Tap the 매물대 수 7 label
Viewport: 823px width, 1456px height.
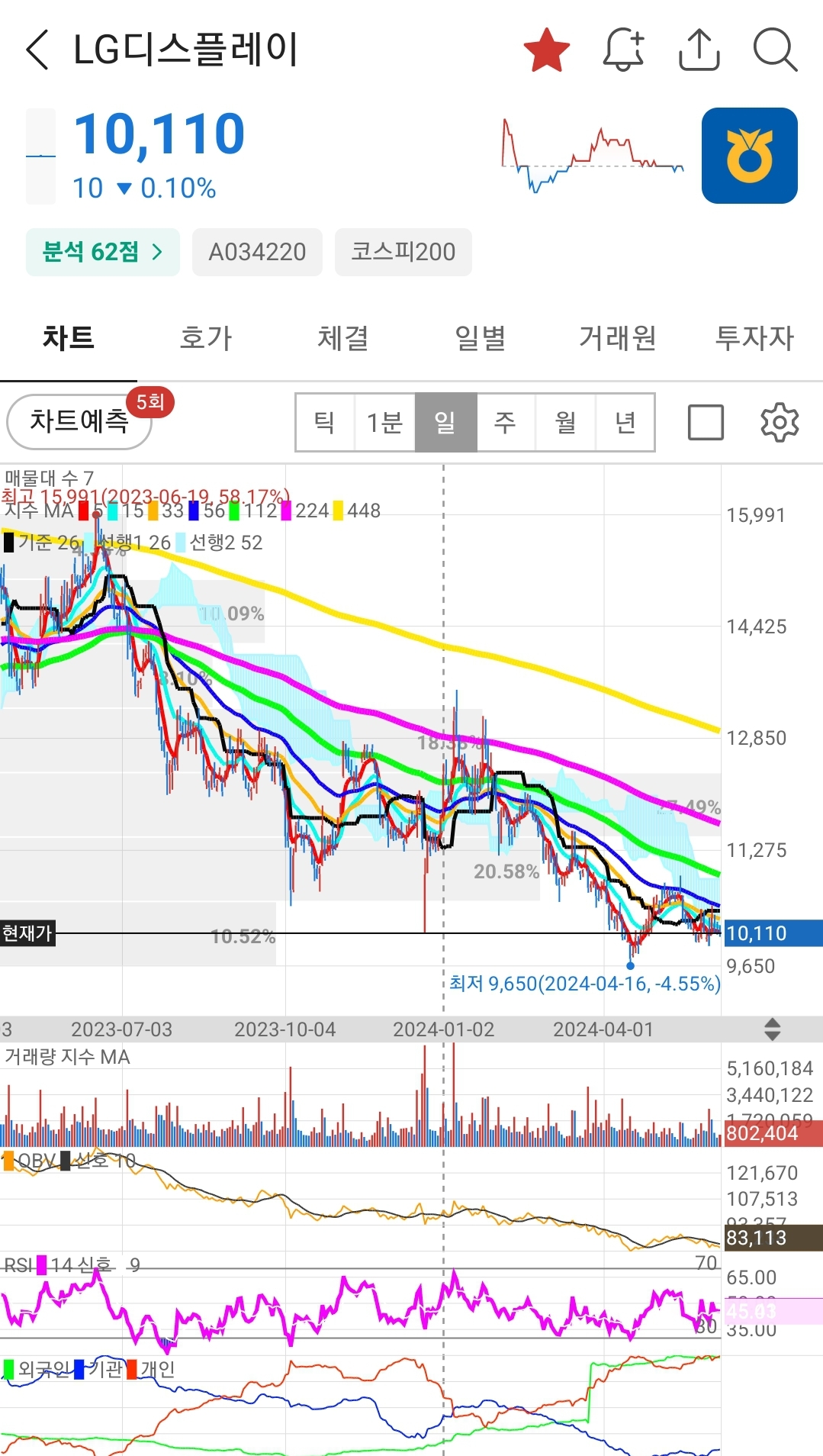click(49, 478)
